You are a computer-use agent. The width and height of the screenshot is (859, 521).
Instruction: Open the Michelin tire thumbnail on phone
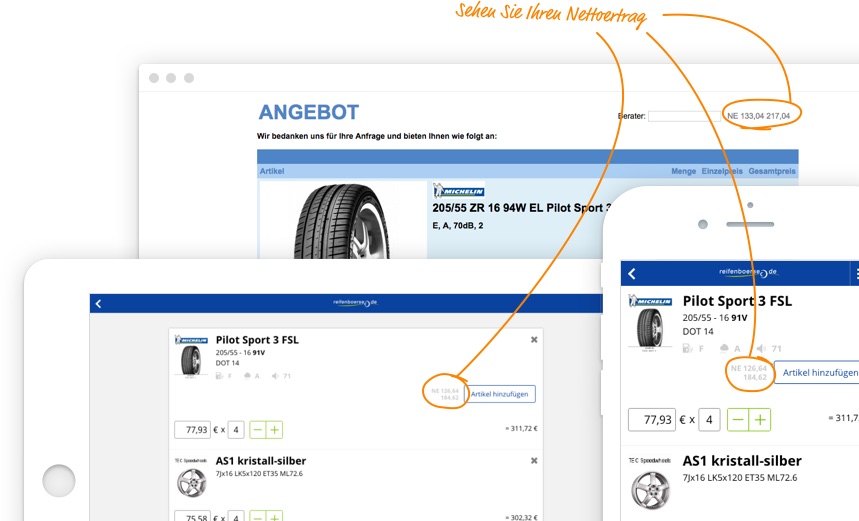(x=650, y=328)
